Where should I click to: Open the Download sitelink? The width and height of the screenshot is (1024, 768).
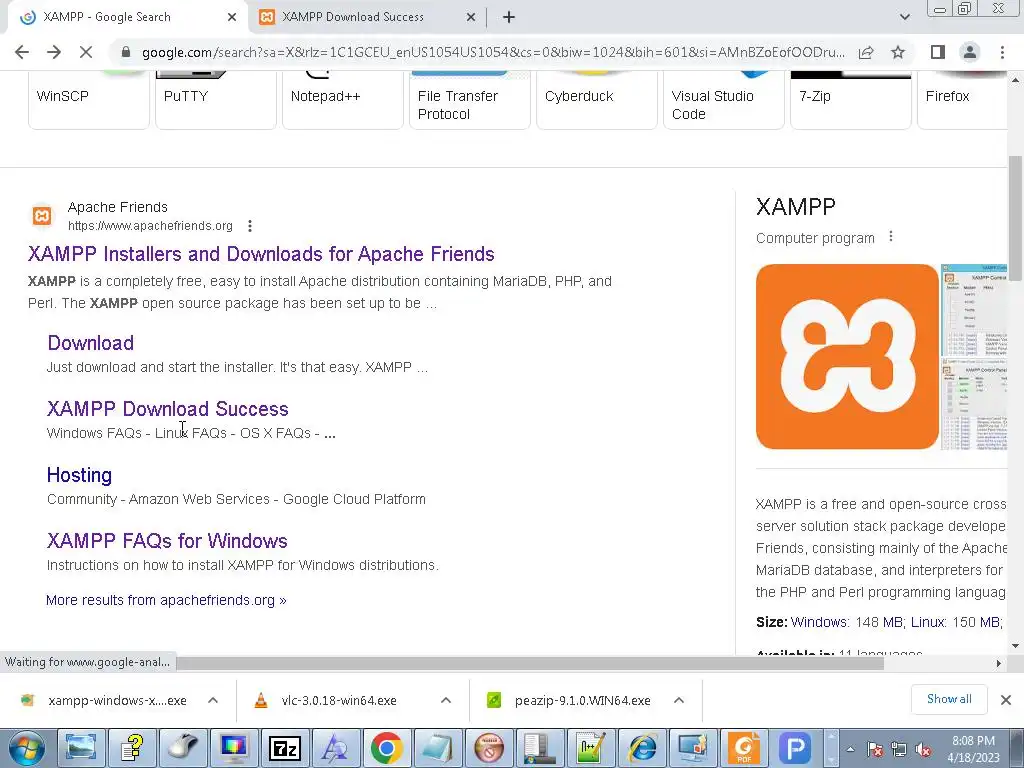click(x=91, y=343)
